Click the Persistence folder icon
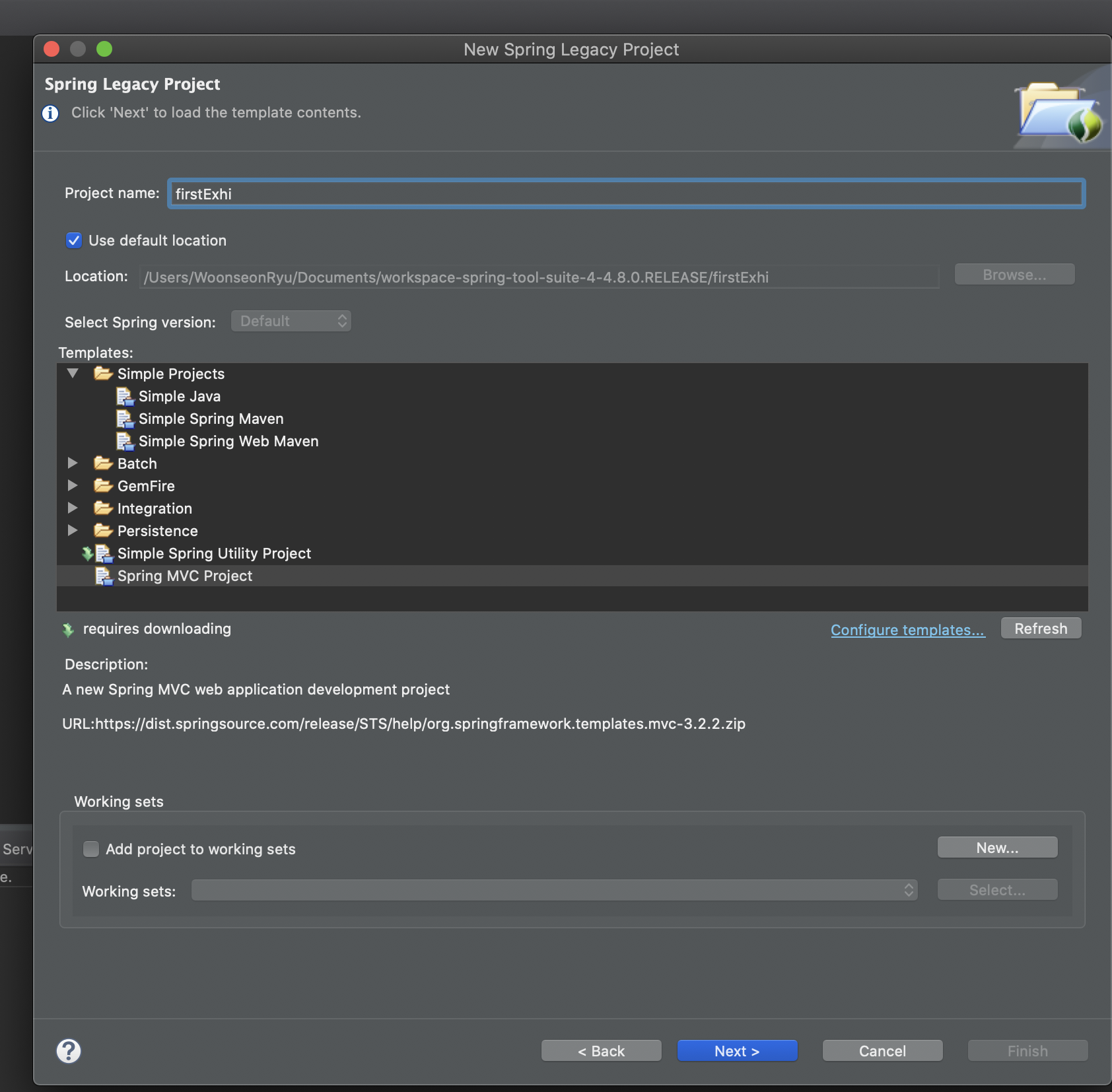Image resolution: width=1112 pixels, height=1092 pixels. (x=103, y=531)
